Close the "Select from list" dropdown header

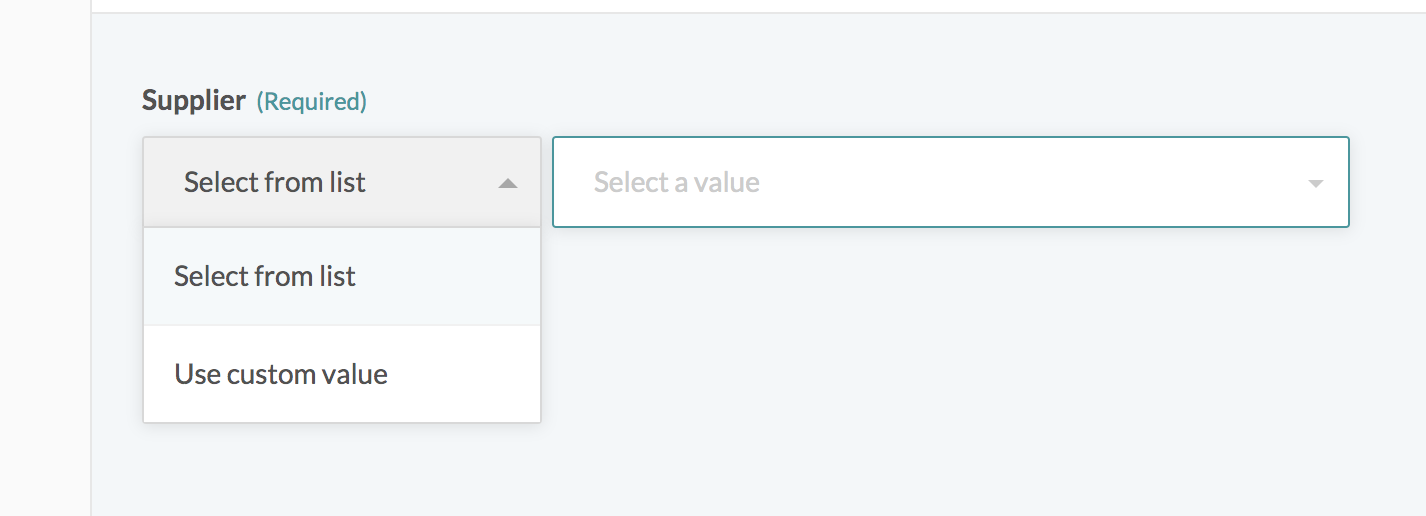[275, 182]
